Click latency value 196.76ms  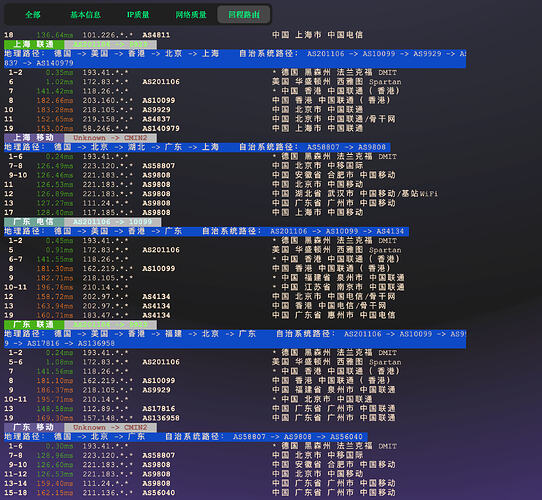(55, 287)
